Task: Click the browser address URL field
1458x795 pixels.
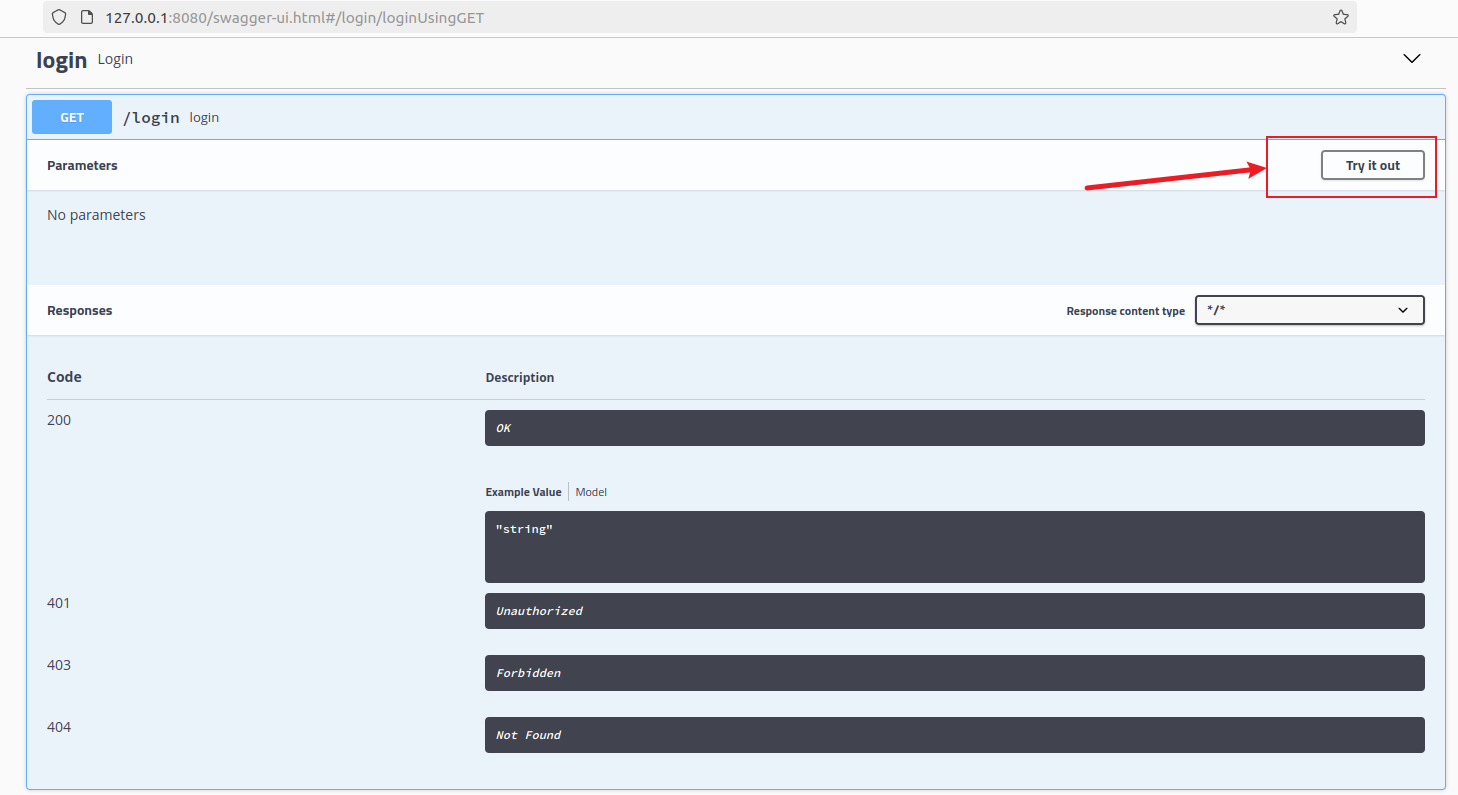Action: click(700, 17)
